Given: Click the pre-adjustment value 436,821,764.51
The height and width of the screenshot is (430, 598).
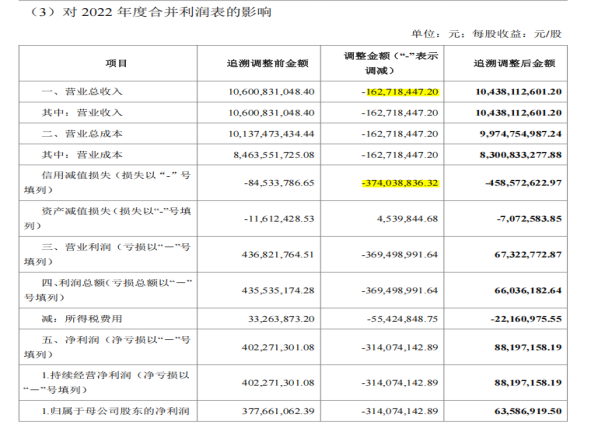Looking at the screenshot, I should click(278, 255).
